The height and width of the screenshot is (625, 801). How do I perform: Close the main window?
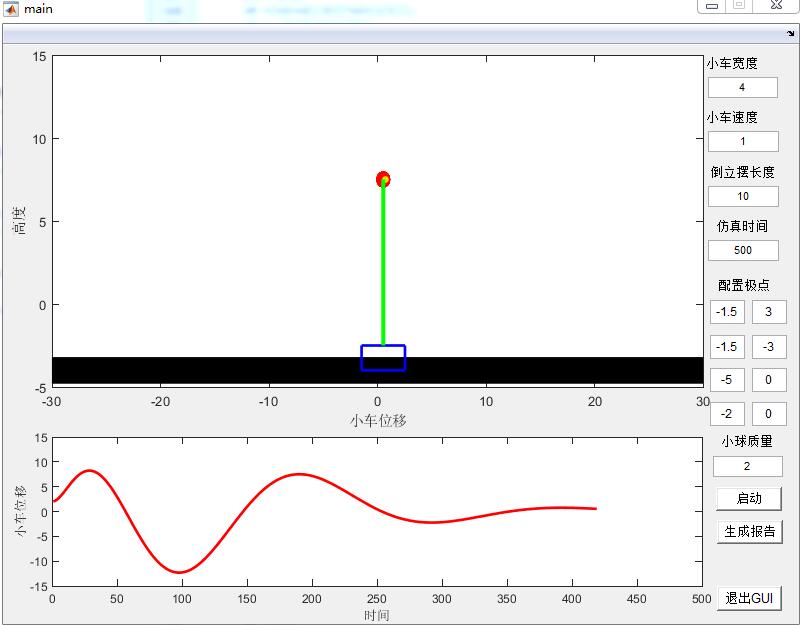(x=776, y=5)
